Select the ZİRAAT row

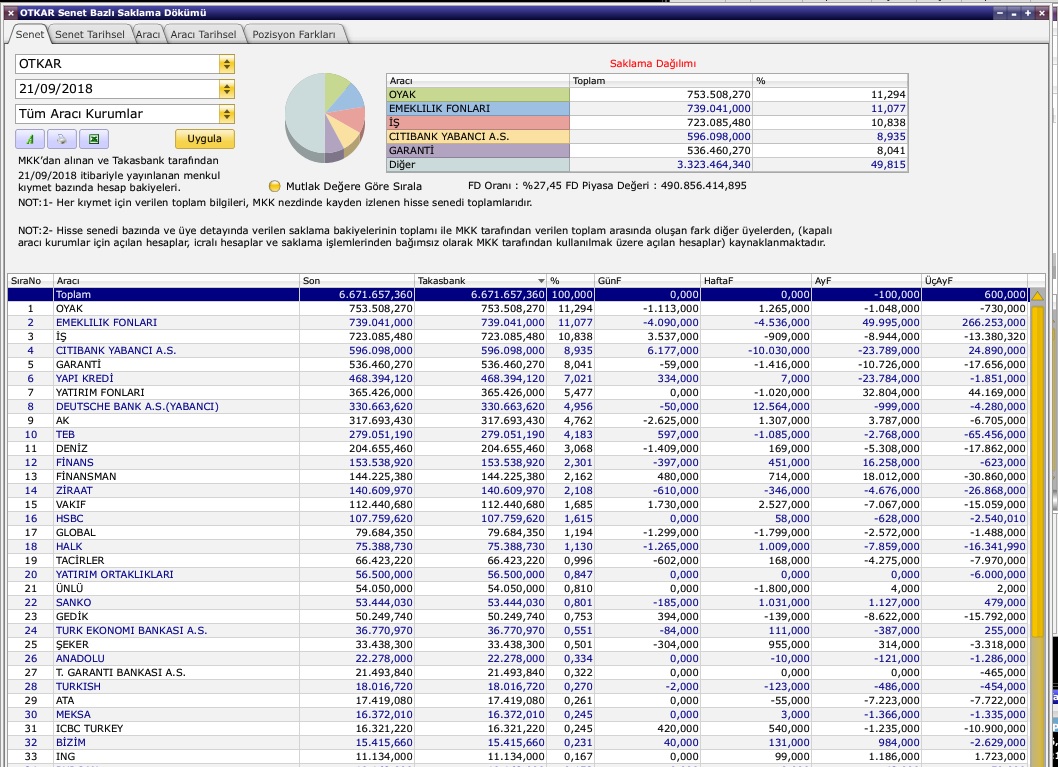click(518, 490)
